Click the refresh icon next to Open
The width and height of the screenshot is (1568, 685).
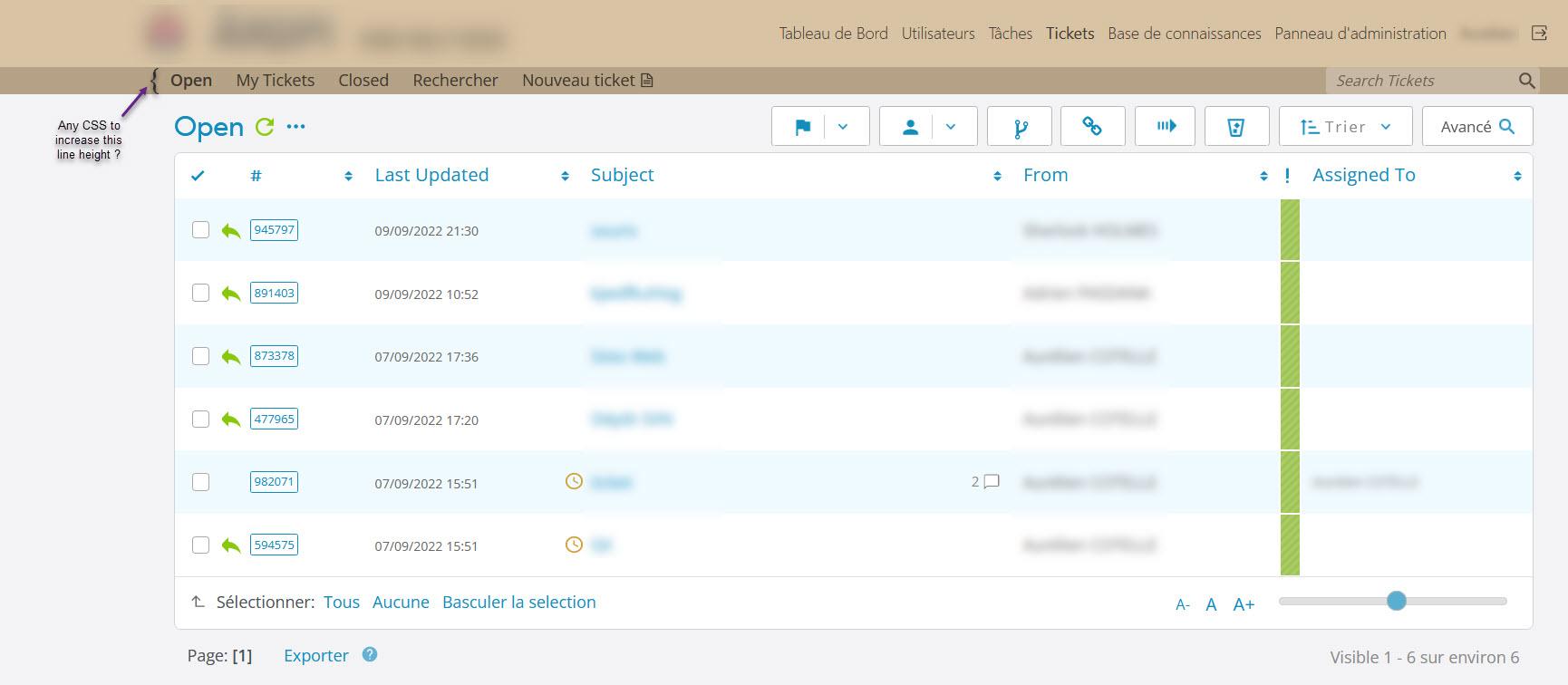[265, 127]
